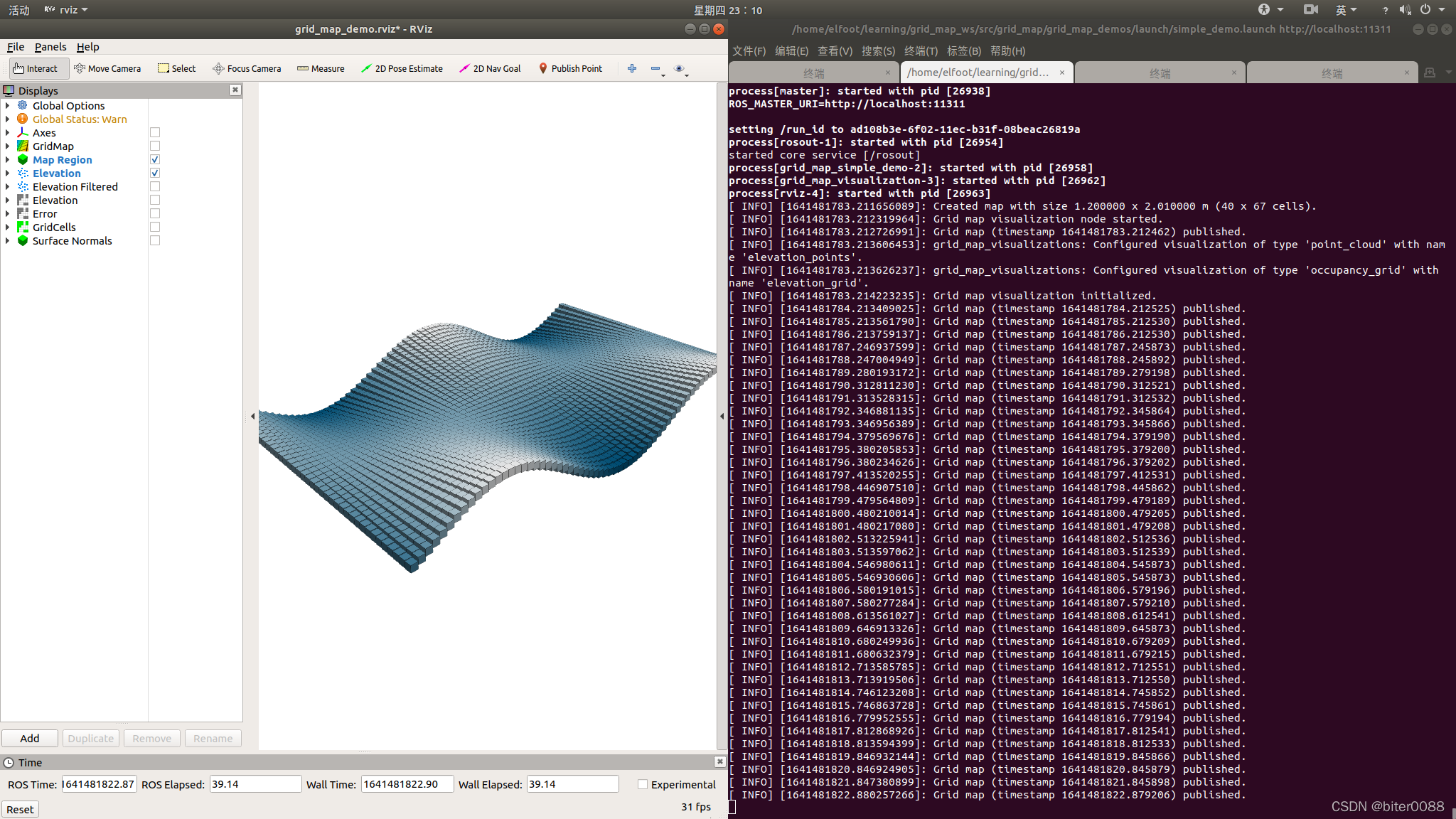Activate the 2D Nav Goal tool

(490, 68)
